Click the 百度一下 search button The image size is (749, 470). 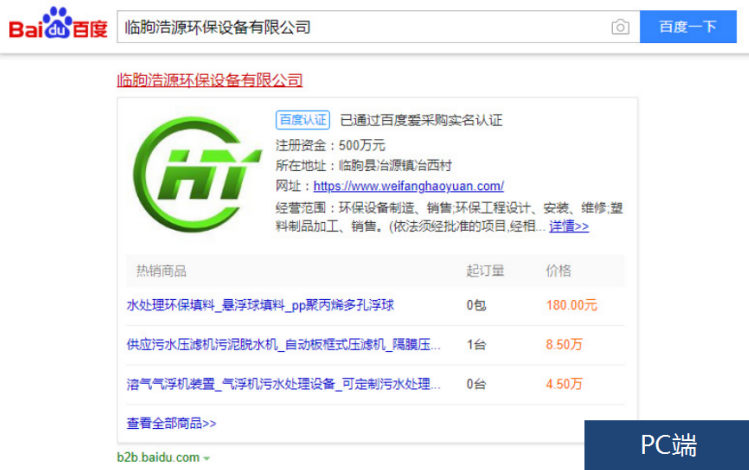(688, 27)
